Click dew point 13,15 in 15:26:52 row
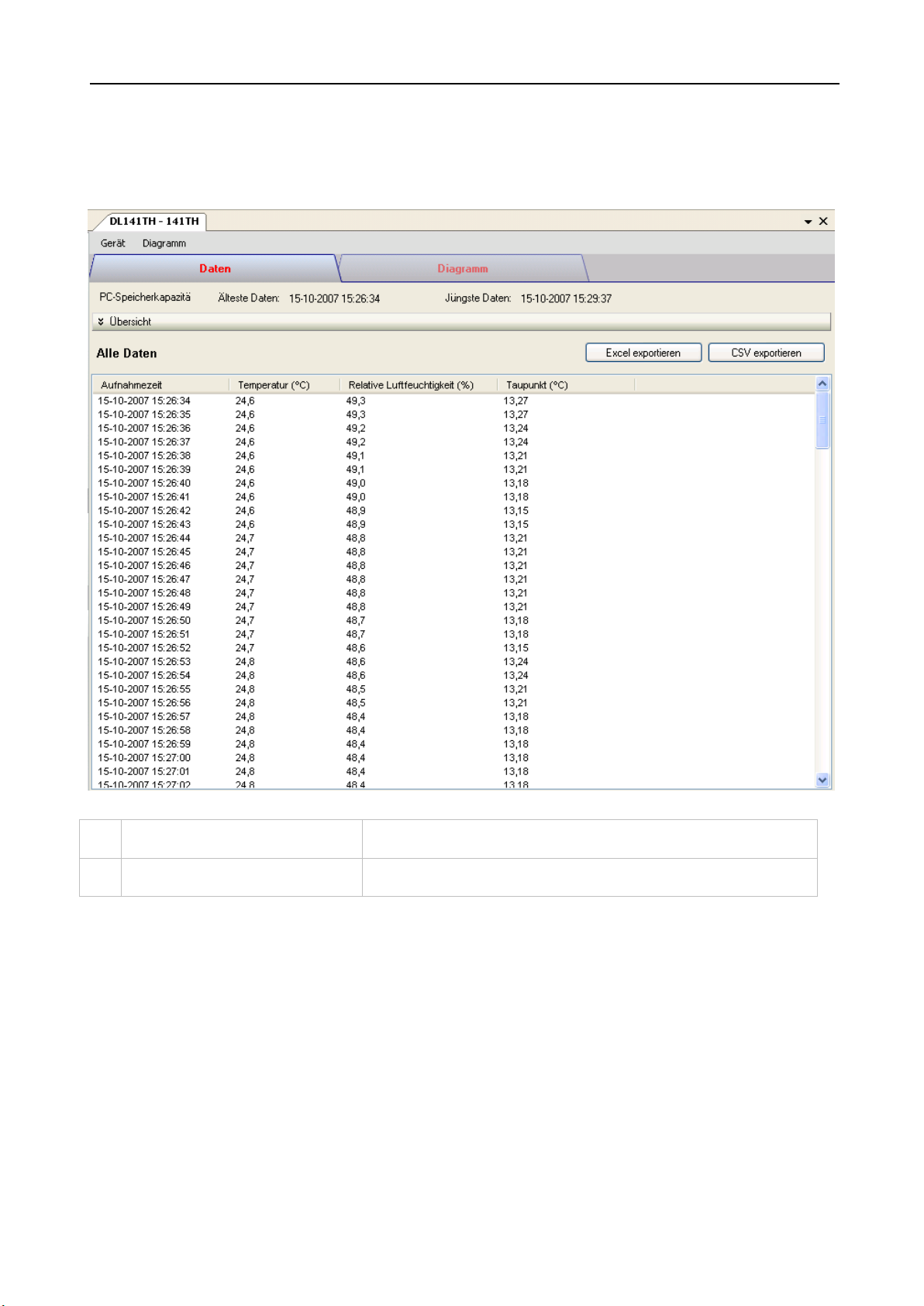Screen dimensions: 924x1306 [515, 649]
